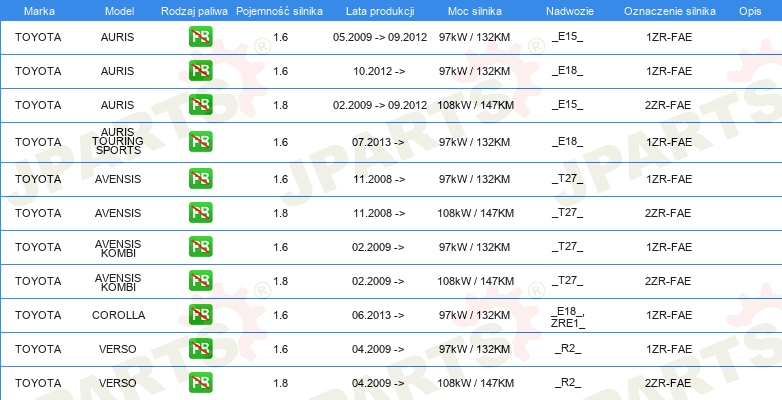Click the _T27_ body code in Avensis 1.8 11.2008 row
This screenshot has width=782, height=400.
568,213
